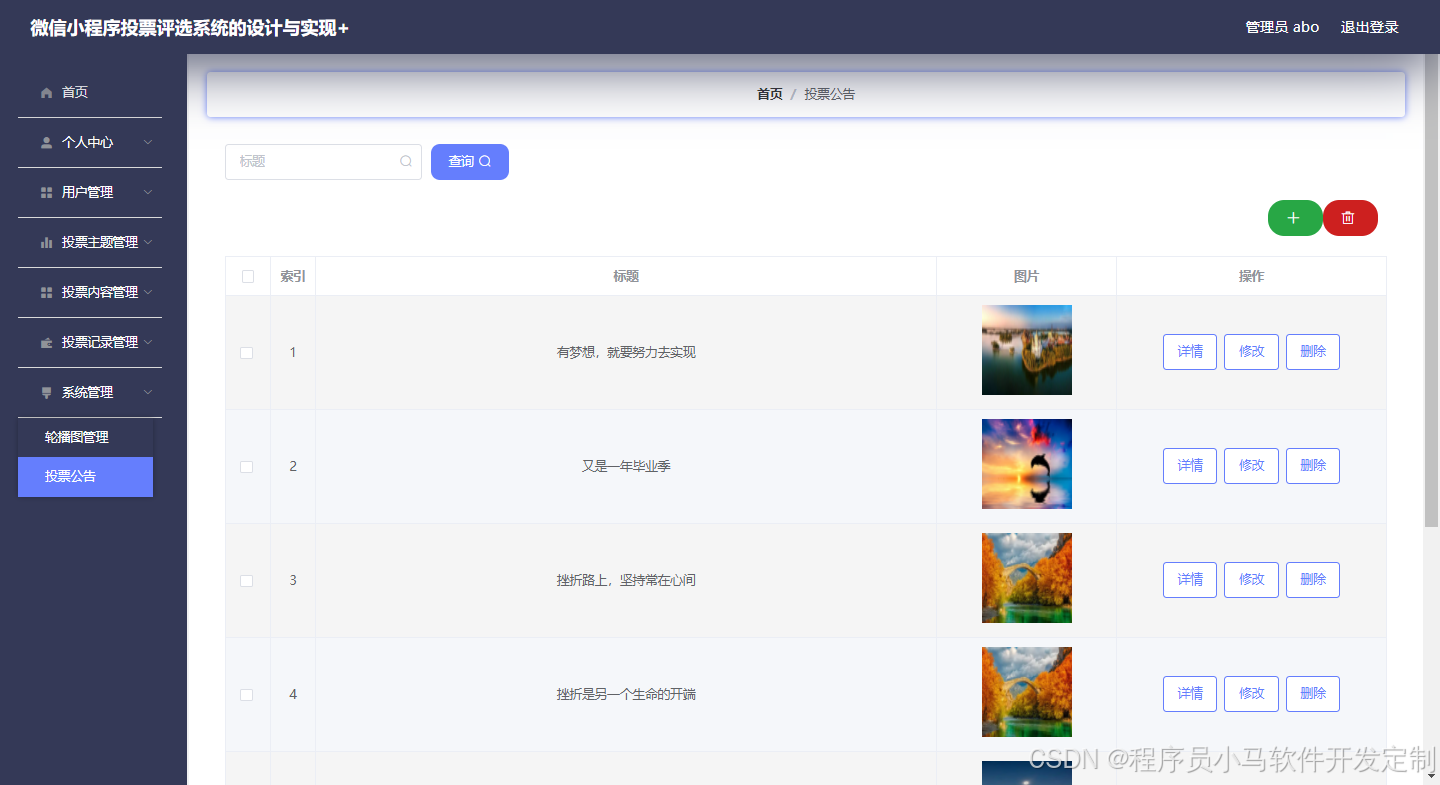This screenshot has height=785, width=1440.
Task: Click the 索引 column header
Action: pyautogui.click(x=293, y=276)
